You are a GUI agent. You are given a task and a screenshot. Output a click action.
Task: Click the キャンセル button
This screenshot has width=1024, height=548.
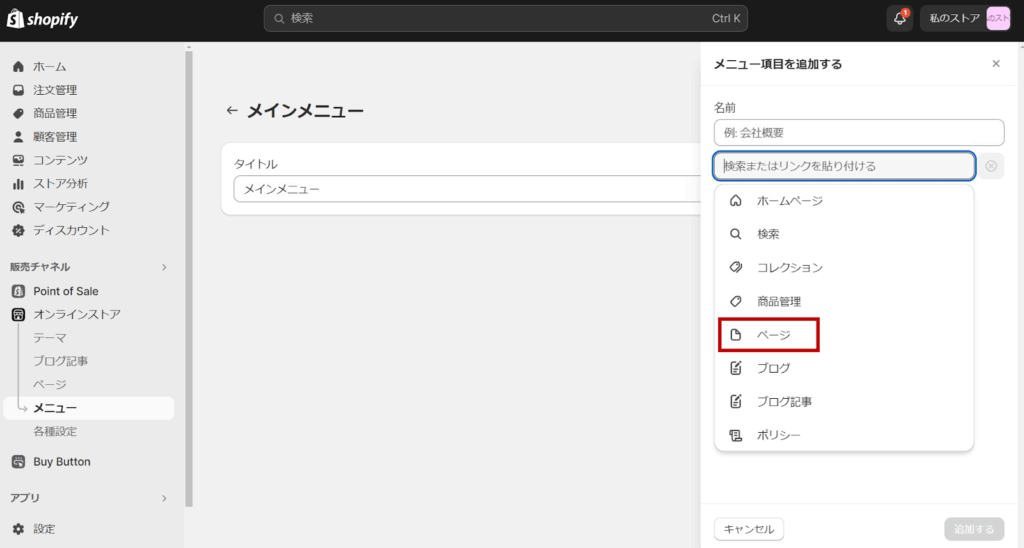[x=748, y=529]
